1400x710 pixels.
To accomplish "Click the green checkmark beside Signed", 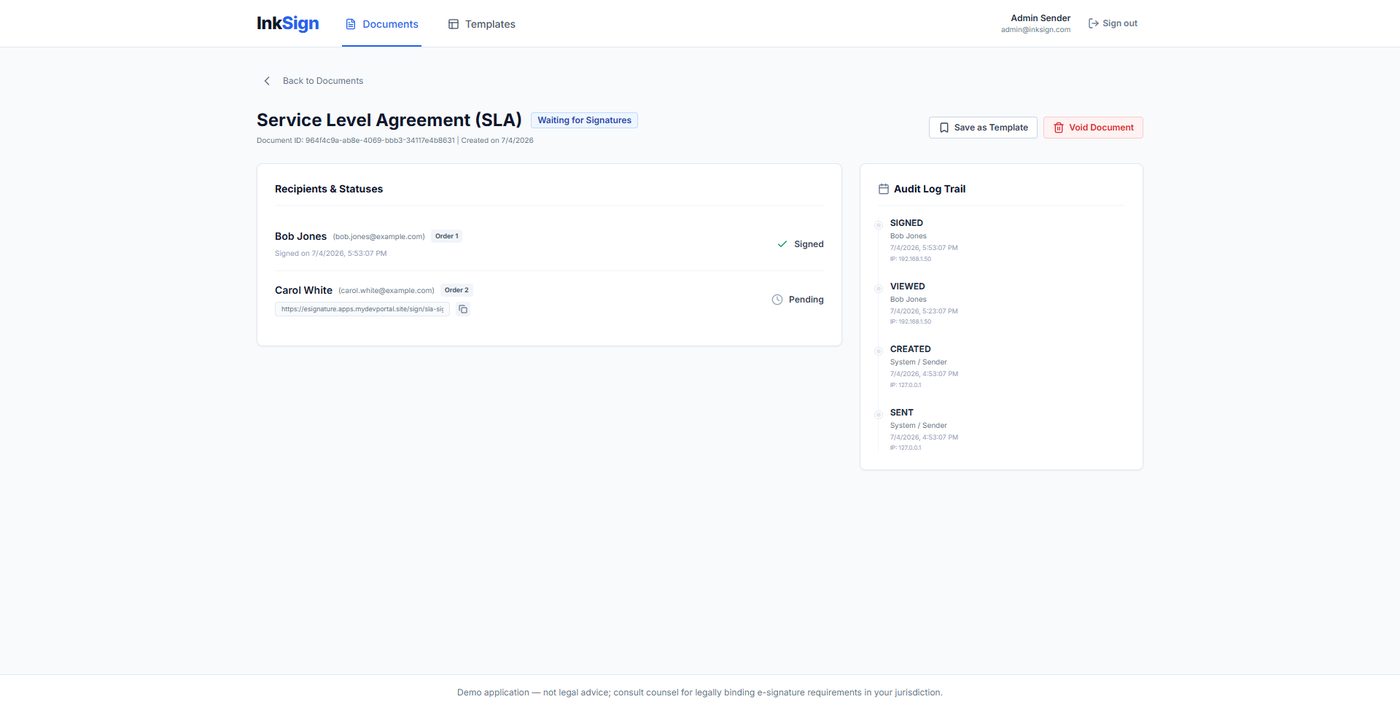I will tap(782, 244).
